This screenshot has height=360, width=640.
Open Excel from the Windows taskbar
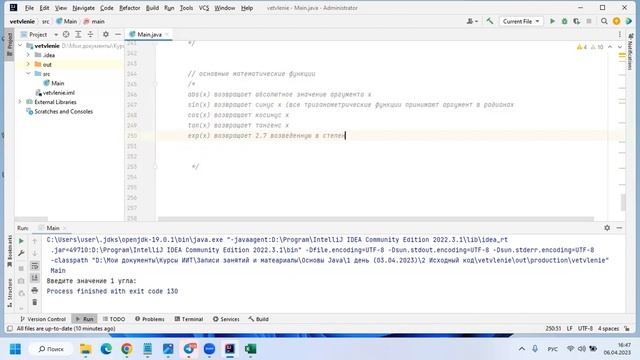coord(250,349)
